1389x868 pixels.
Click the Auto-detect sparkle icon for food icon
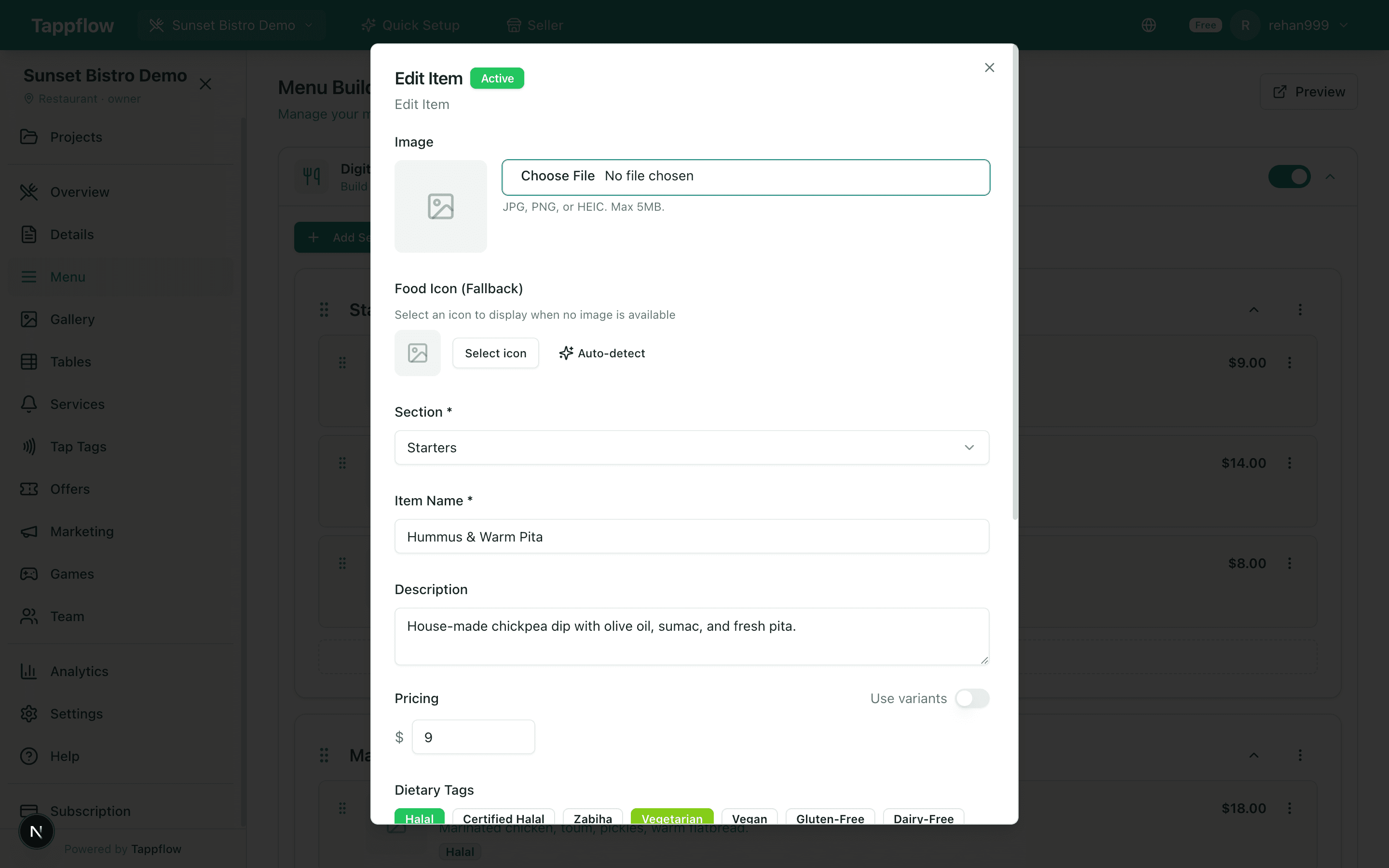click(566, 353)
